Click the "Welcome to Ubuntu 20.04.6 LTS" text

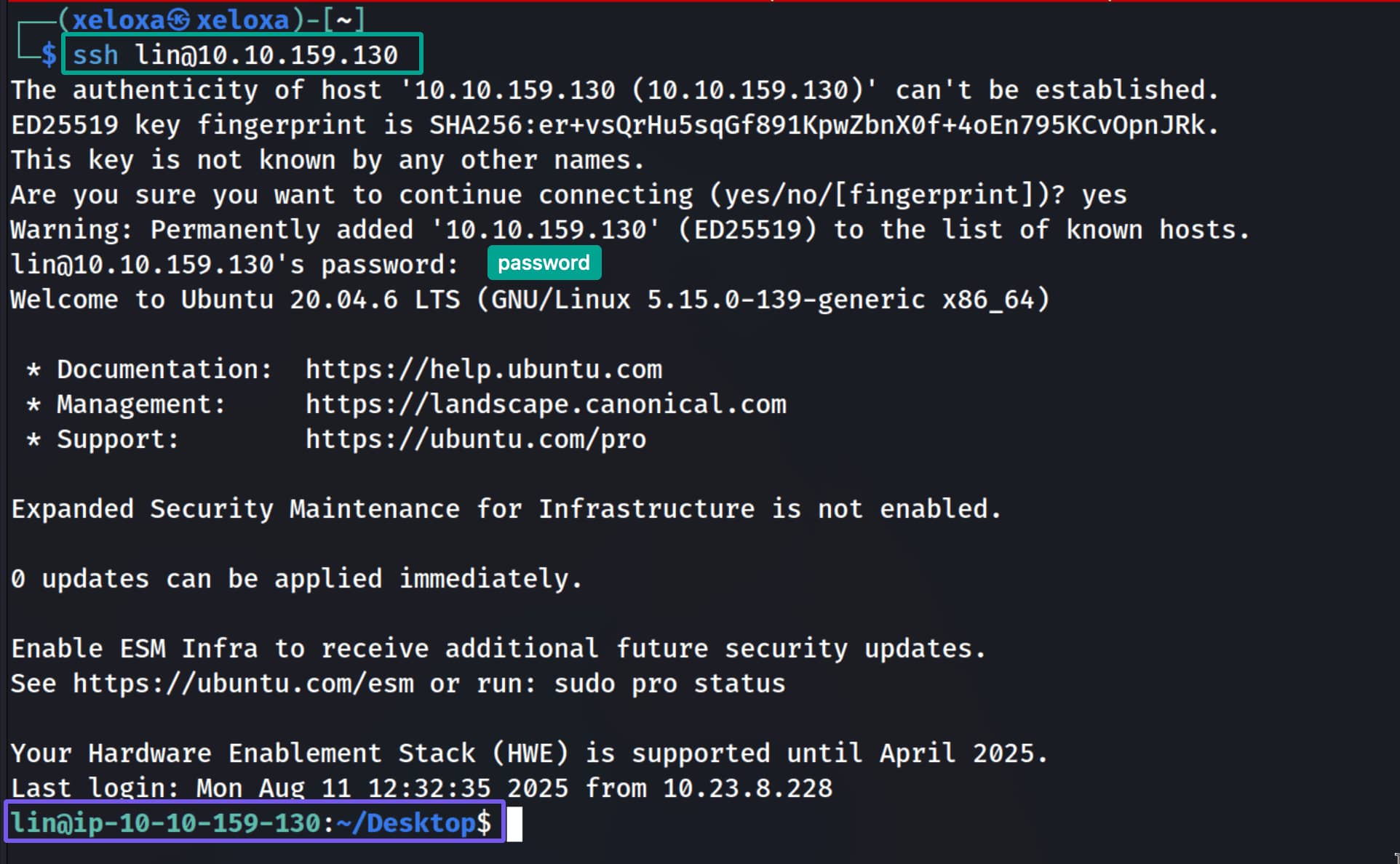coord(235,299)
